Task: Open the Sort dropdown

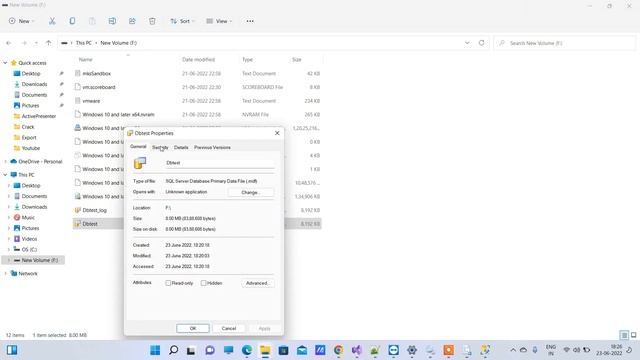Action: click(x=182, y=21)
